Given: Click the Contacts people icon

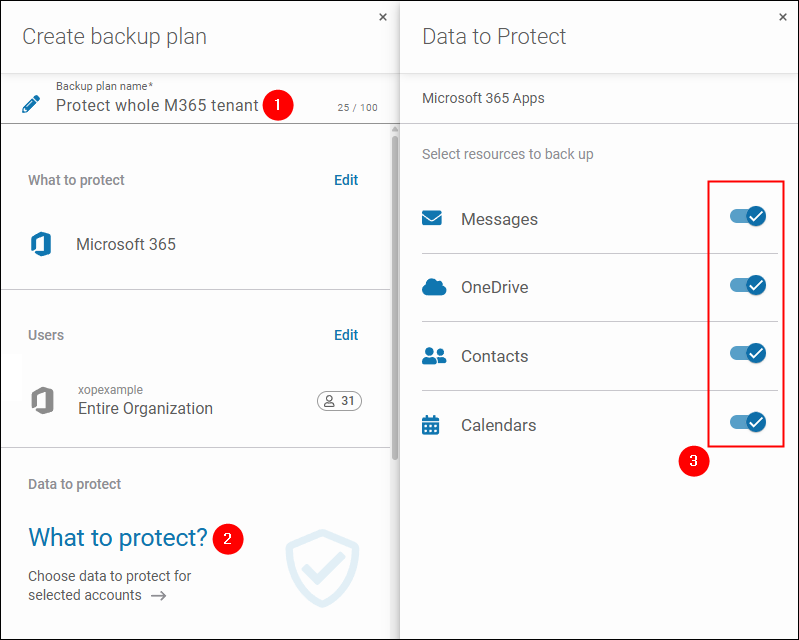Looking at the screenshot, I should click(434, 356).
